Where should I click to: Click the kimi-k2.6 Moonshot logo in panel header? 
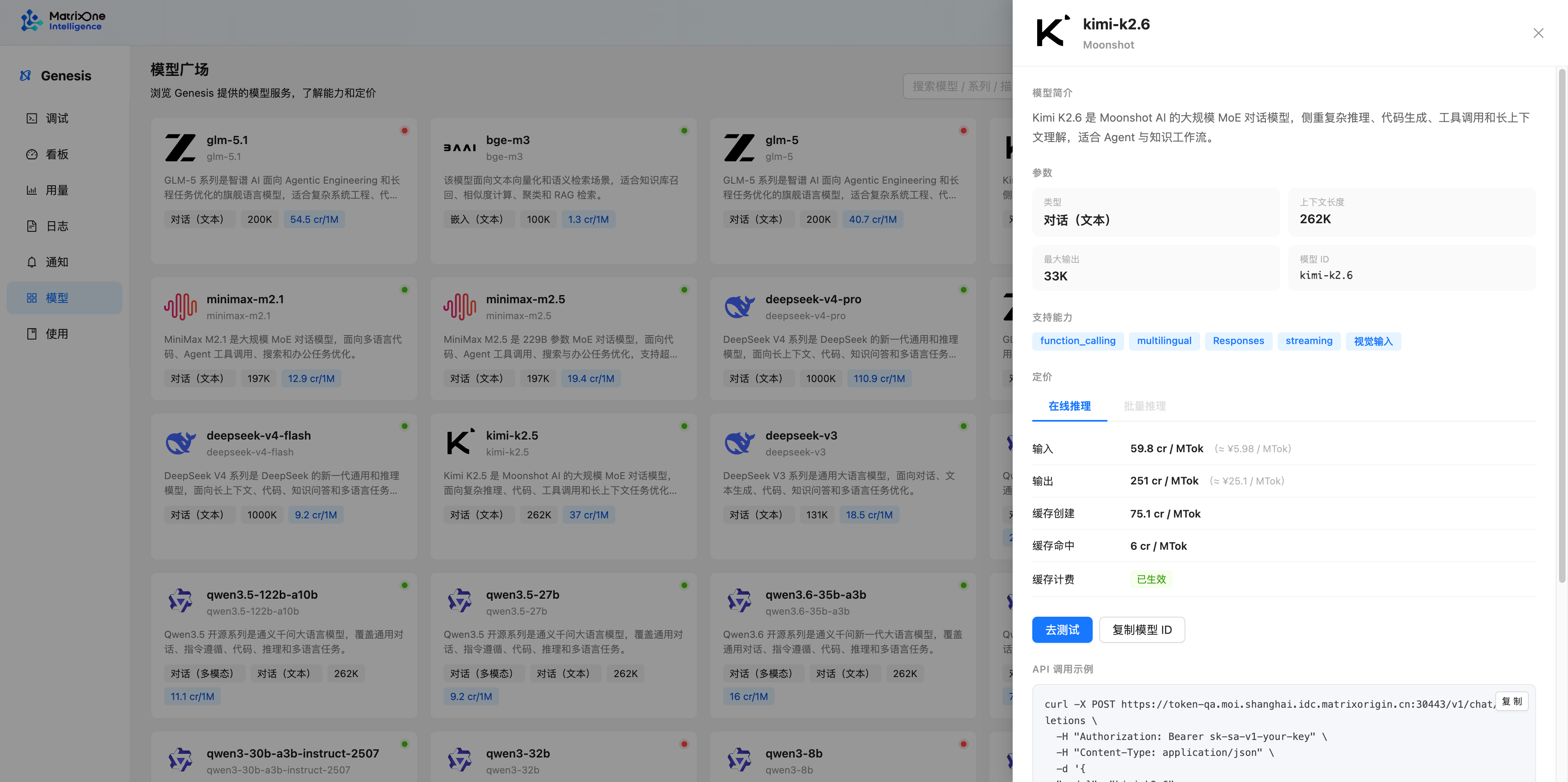1052,31
